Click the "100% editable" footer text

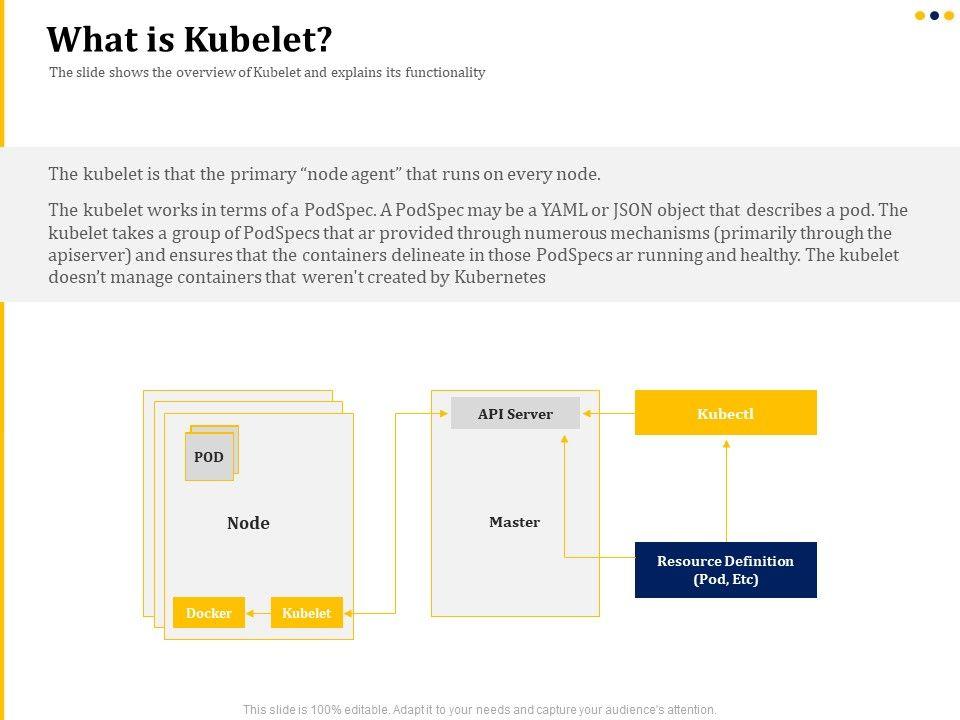(x=480, y=710)
